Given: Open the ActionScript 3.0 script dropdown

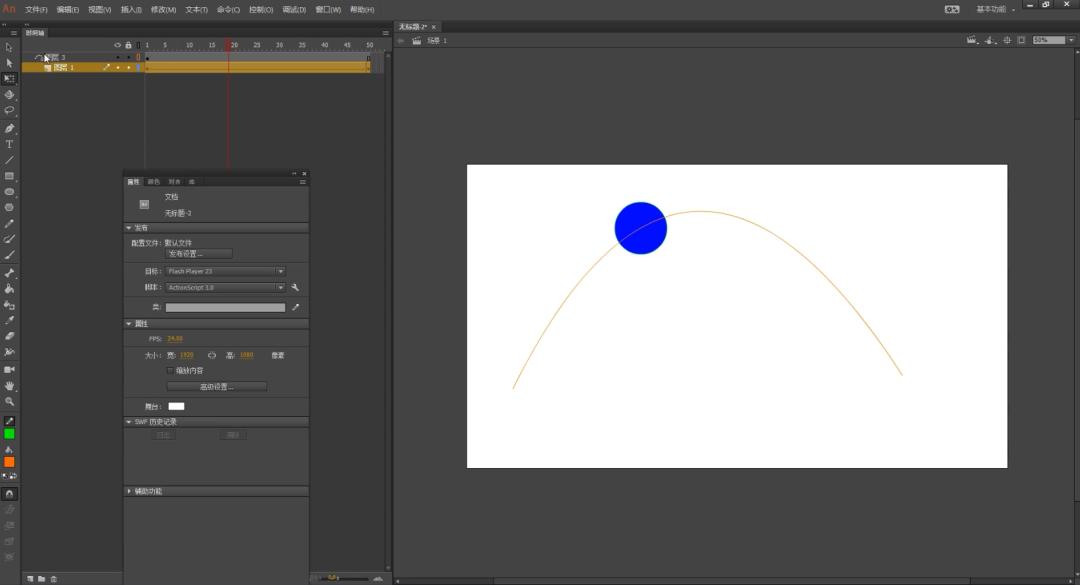Looking at the screenshot, I should pos(225,287).
